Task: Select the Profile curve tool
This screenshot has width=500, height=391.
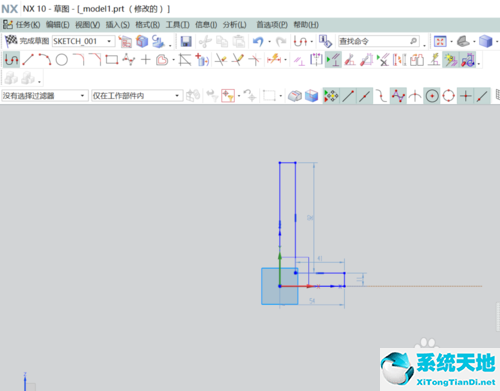Action: point(12,60)
